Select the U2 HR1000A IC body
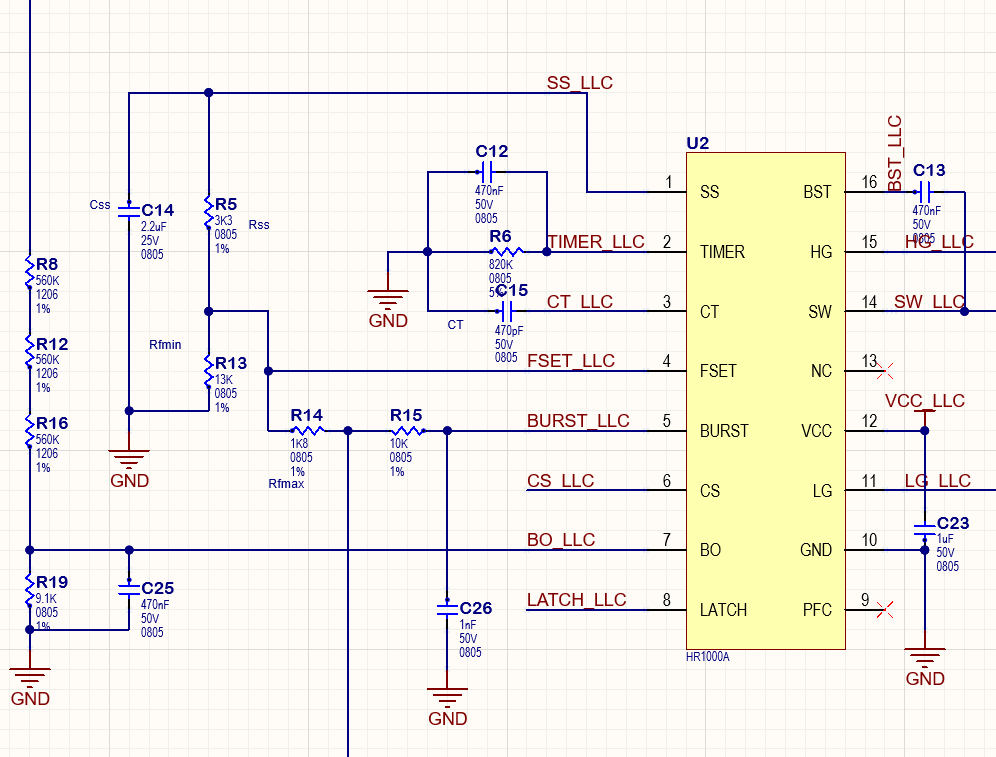The width and height of the screenshot is (996, 757). click(765, 400)
